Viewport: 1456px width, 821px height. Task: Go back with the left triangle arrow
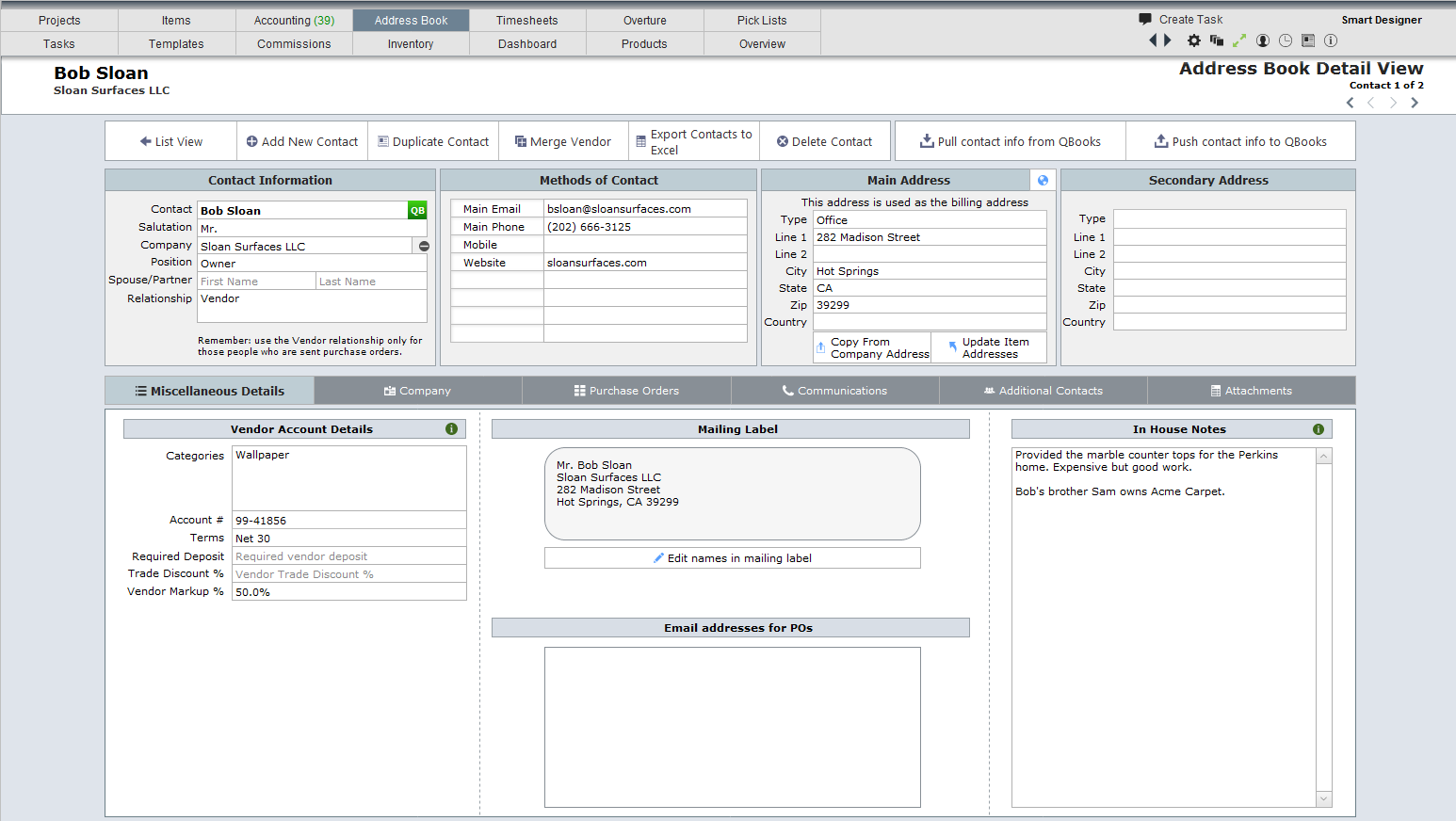1153,40
